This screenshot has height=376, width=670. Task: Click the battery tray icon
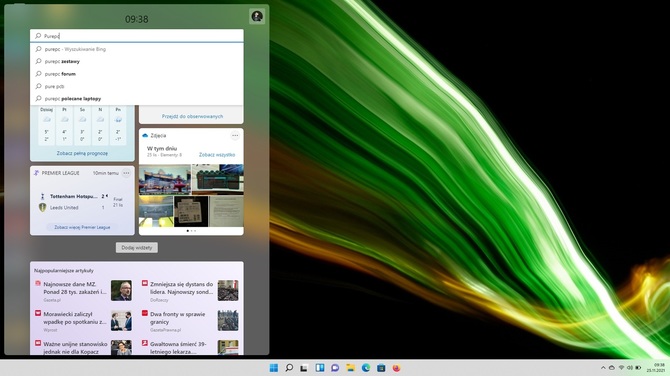click(638, 368)
